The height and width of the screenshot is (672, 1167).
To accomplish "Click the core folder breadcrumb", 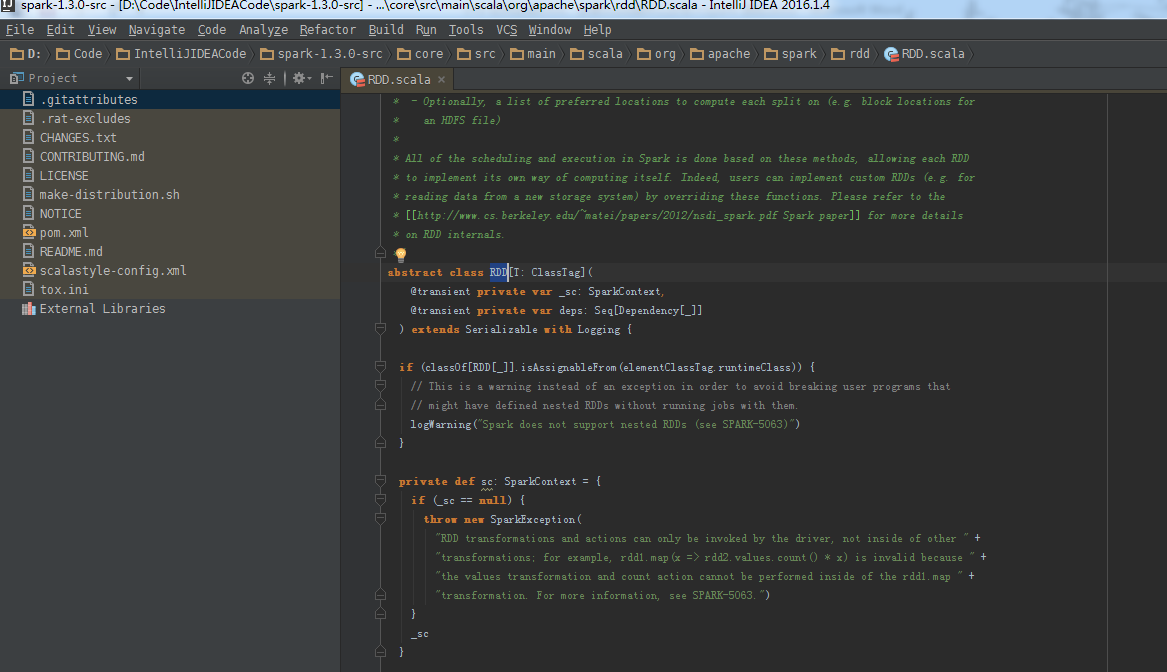I will (420, 54).
